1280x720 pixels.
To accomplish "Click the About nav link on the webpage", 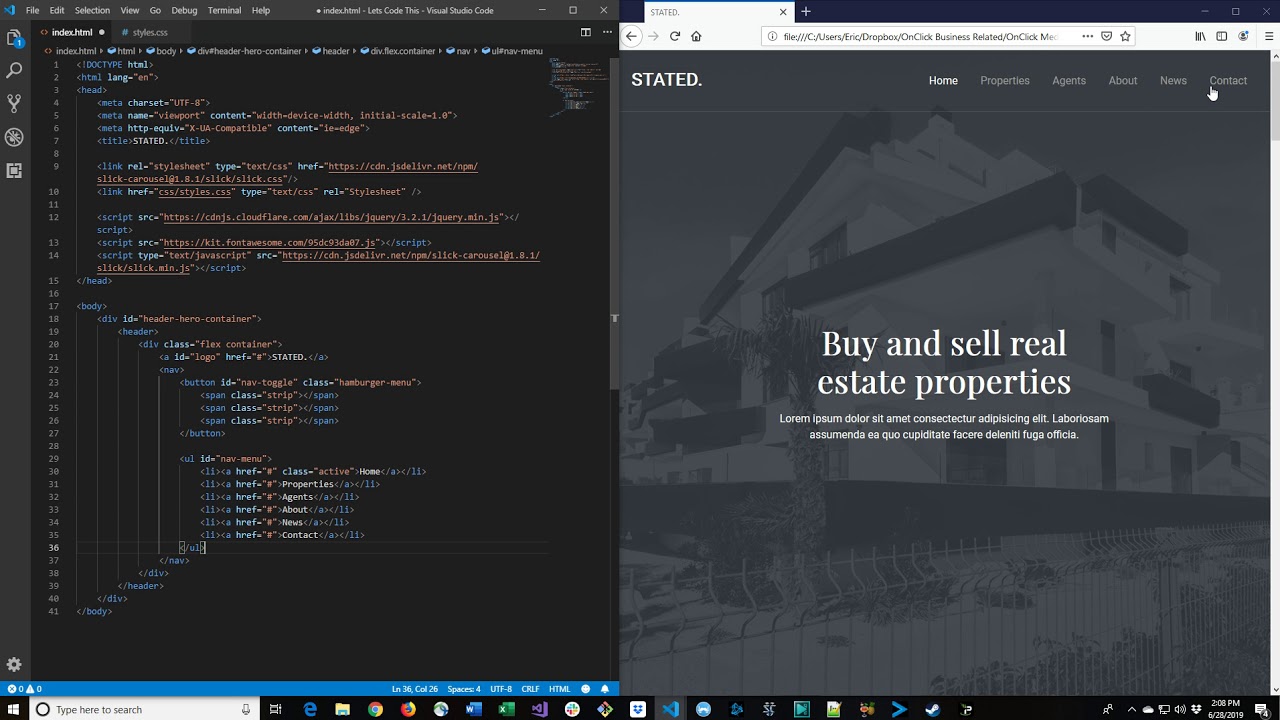I will point(1123,81).
